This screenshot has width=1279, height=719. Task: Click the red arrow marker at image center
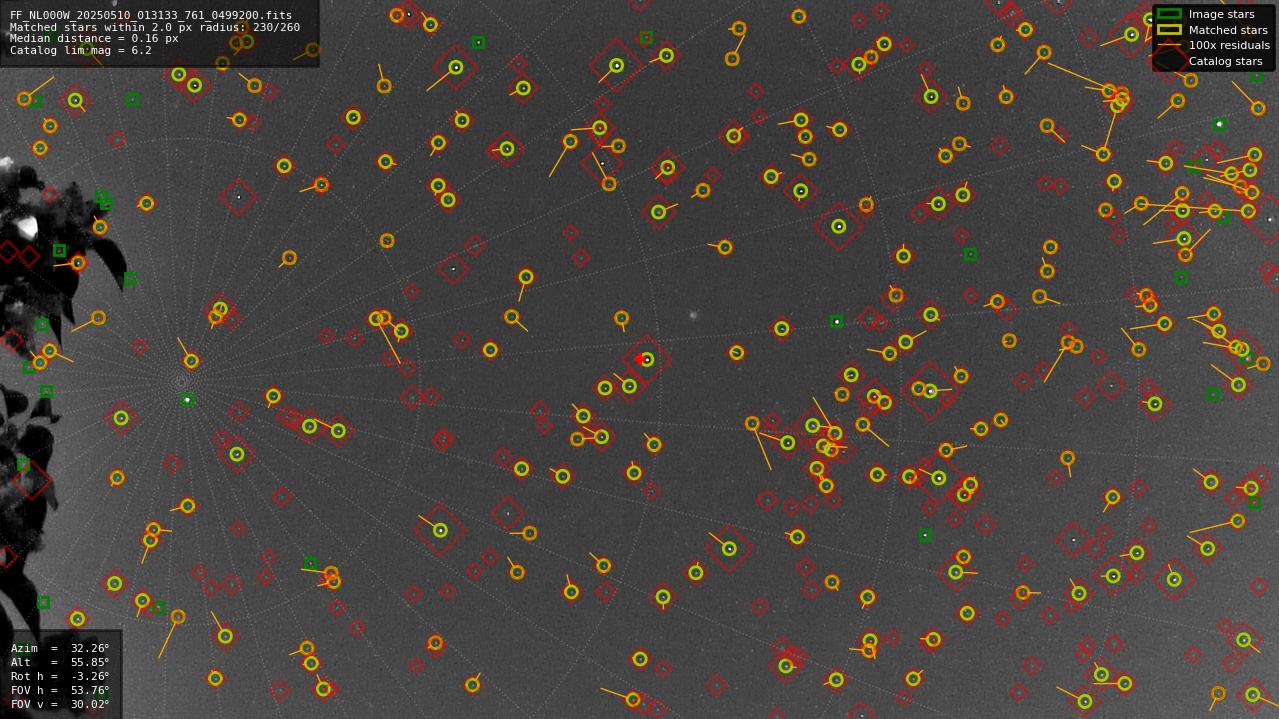click(639, 359)
